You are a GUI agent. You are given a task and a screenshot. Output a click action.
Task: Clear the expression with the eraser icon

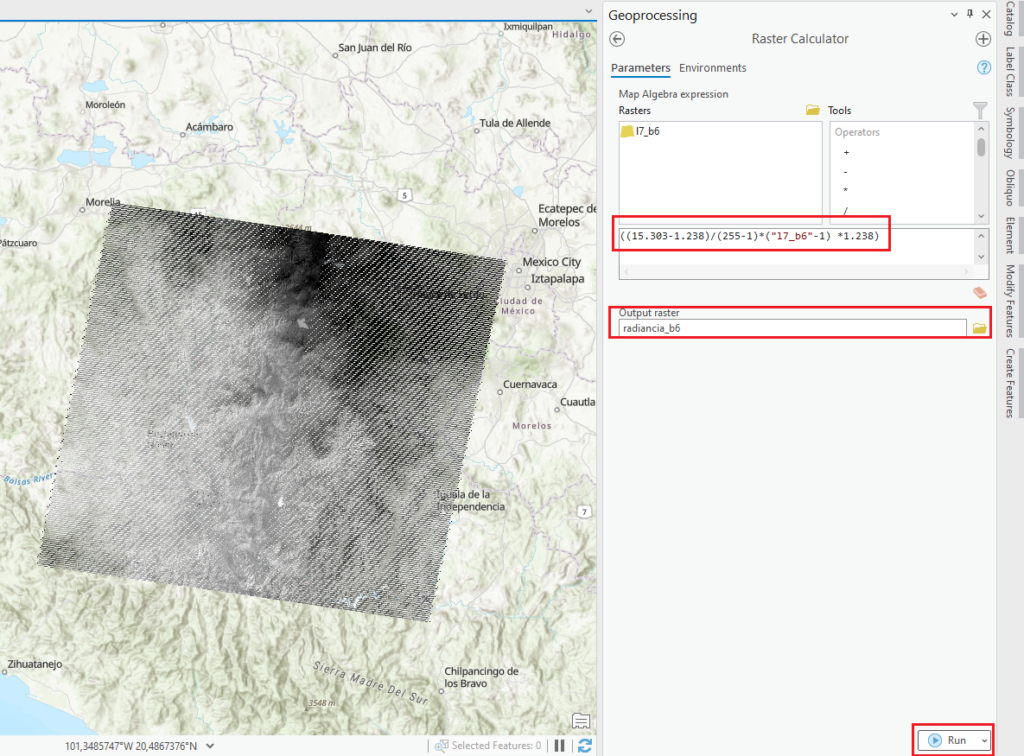[980, 292]
